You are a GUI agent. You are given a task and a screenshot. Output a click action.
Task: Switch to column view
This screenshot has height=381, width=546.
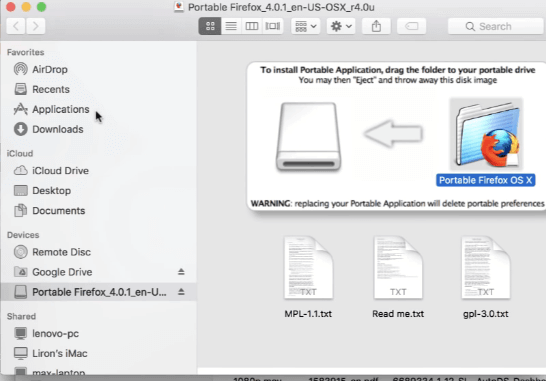[252, 26]
